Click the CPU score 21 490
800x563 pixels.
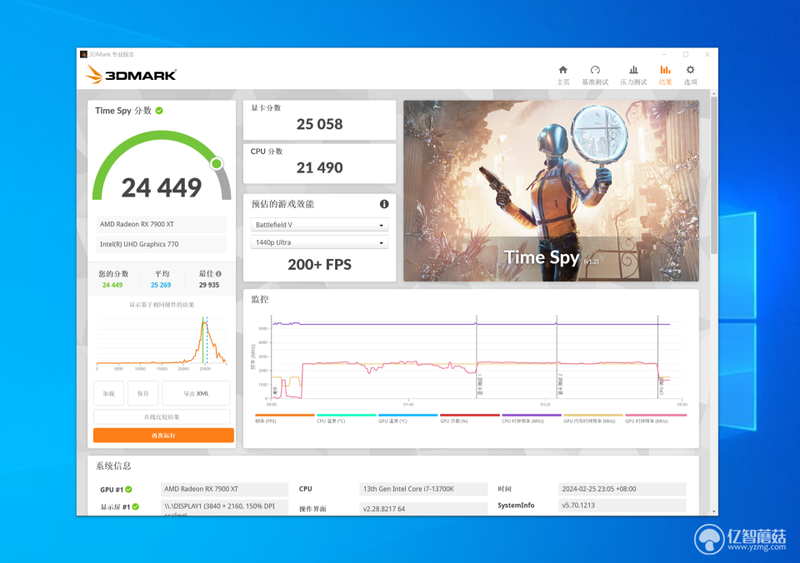point(319,167)
